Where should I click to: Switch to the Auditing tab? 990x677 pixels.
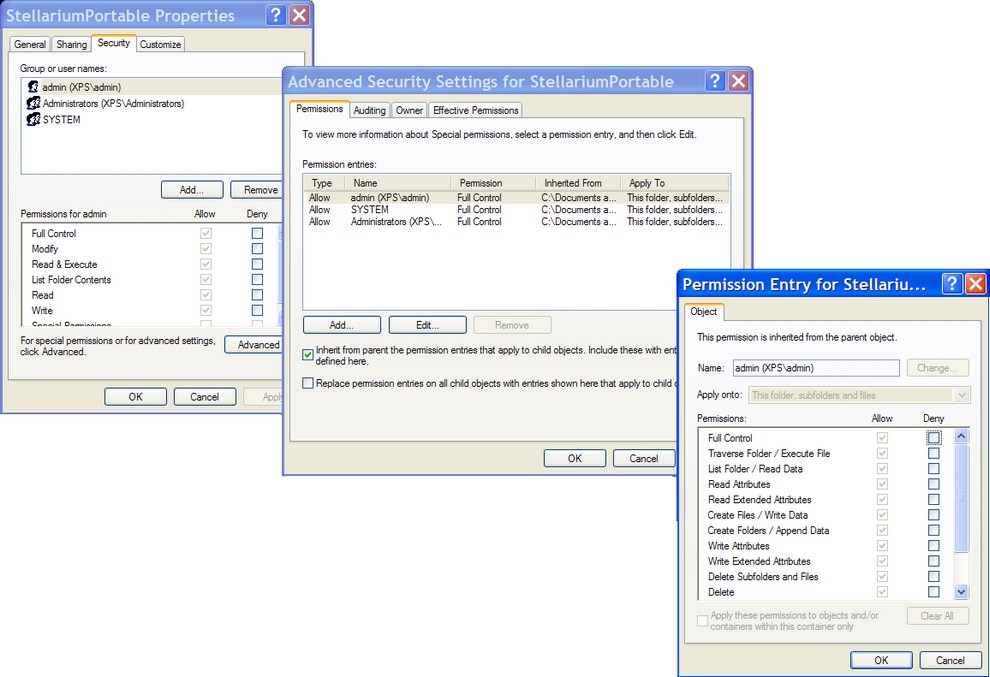[369, 110]
